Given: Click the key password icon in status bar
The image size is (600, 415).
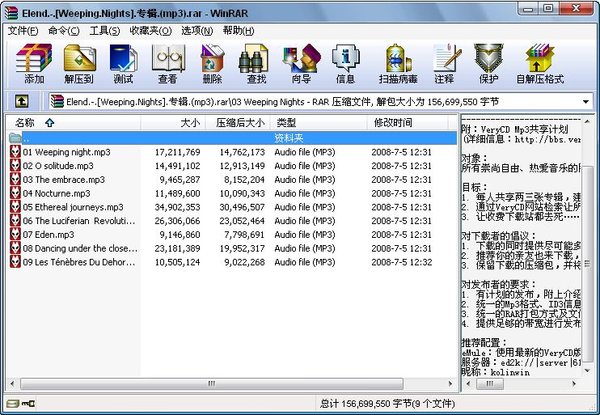Looking at the screenshot, I should 28,403.
